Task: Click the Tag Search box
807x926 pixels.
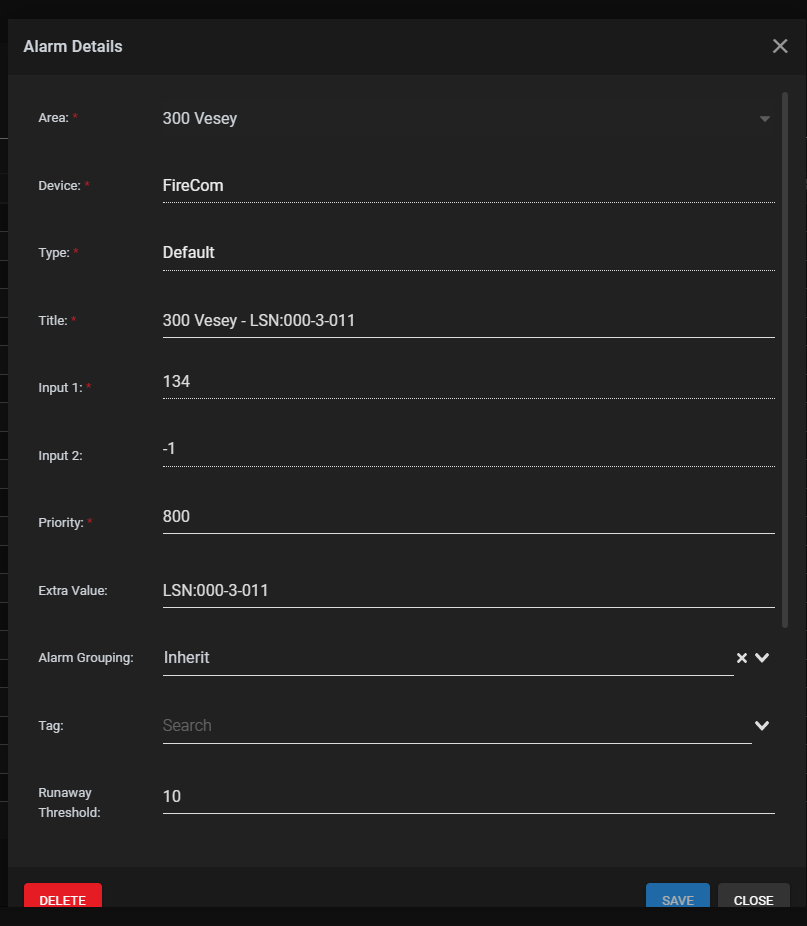Action: coord(457,726)
